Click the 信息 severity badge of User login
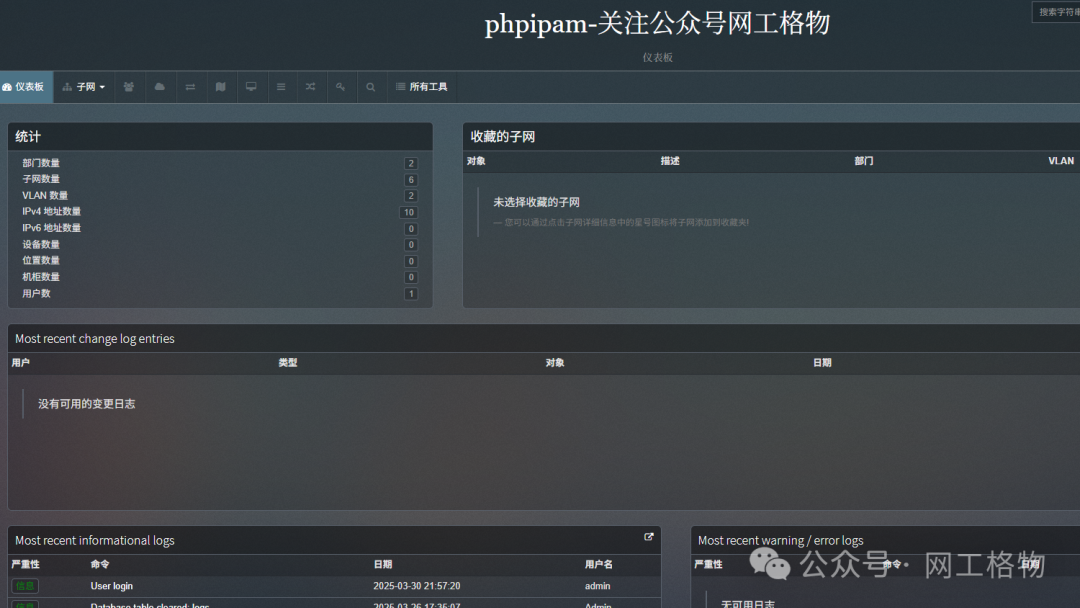 pos(25,586)
